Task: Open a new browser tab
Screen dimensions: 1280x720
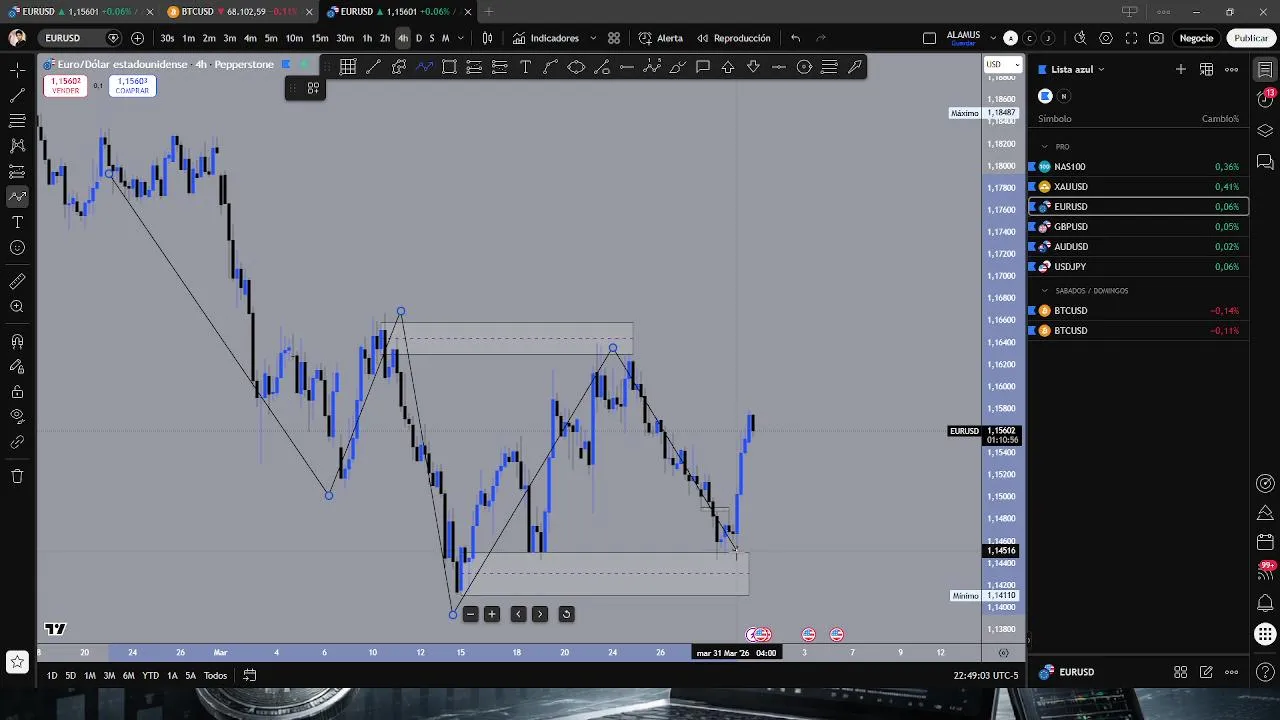Action: coord(489,11)
